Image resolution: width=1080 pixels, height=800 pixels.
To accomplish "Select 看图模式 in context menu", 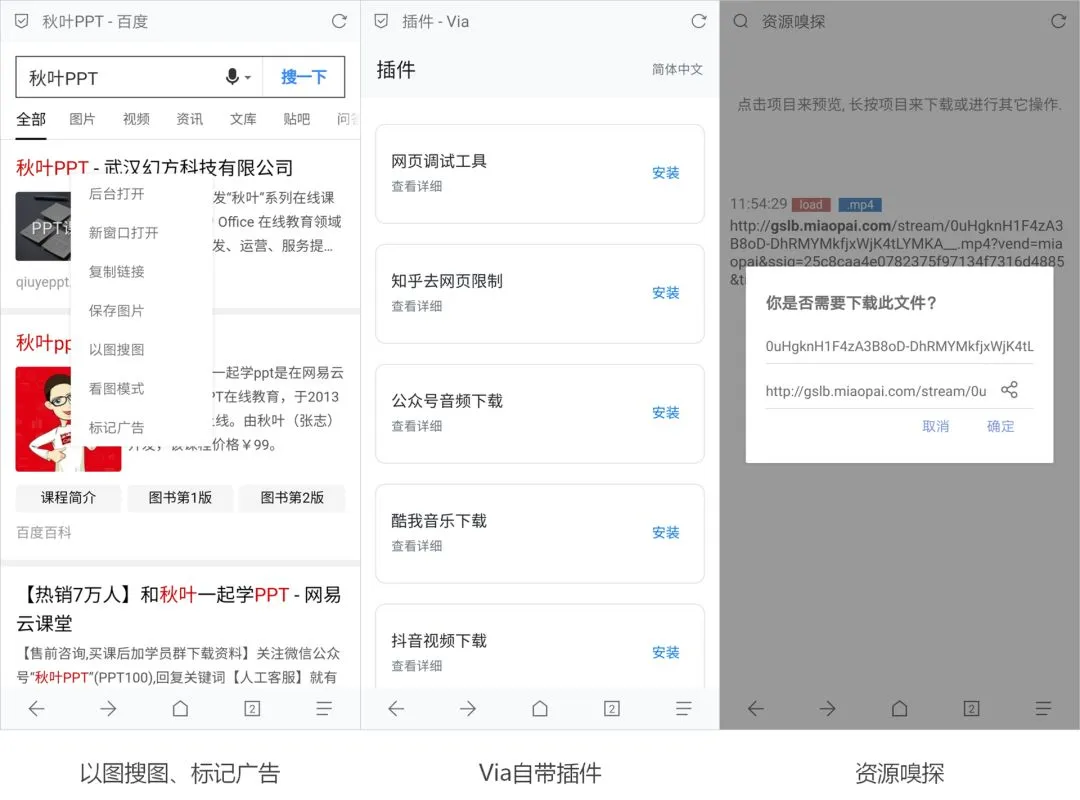I will point(116,389).
